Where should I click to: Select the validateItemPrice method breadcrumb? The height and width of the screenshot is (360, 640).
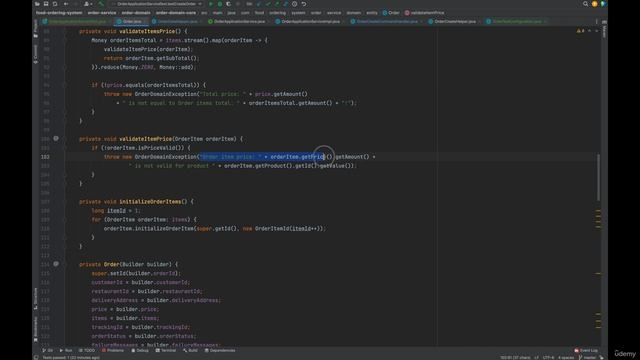[x=425, y=13]
